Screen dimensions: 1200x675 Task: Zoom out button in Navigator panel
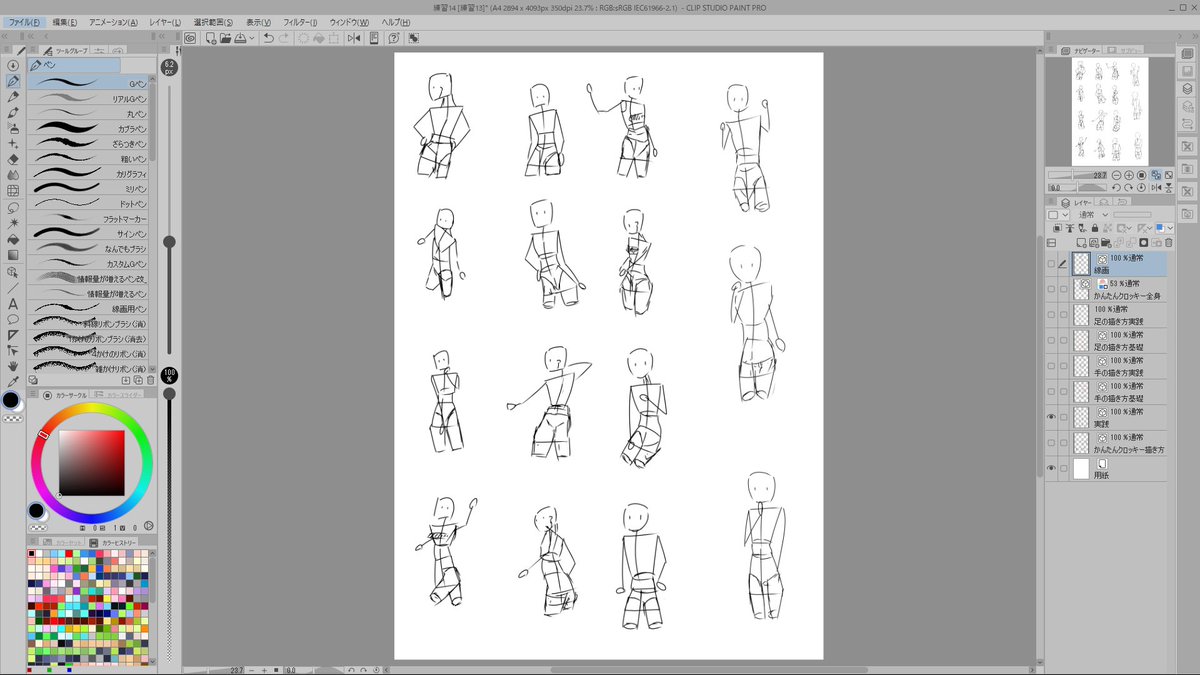[1116, 175]
